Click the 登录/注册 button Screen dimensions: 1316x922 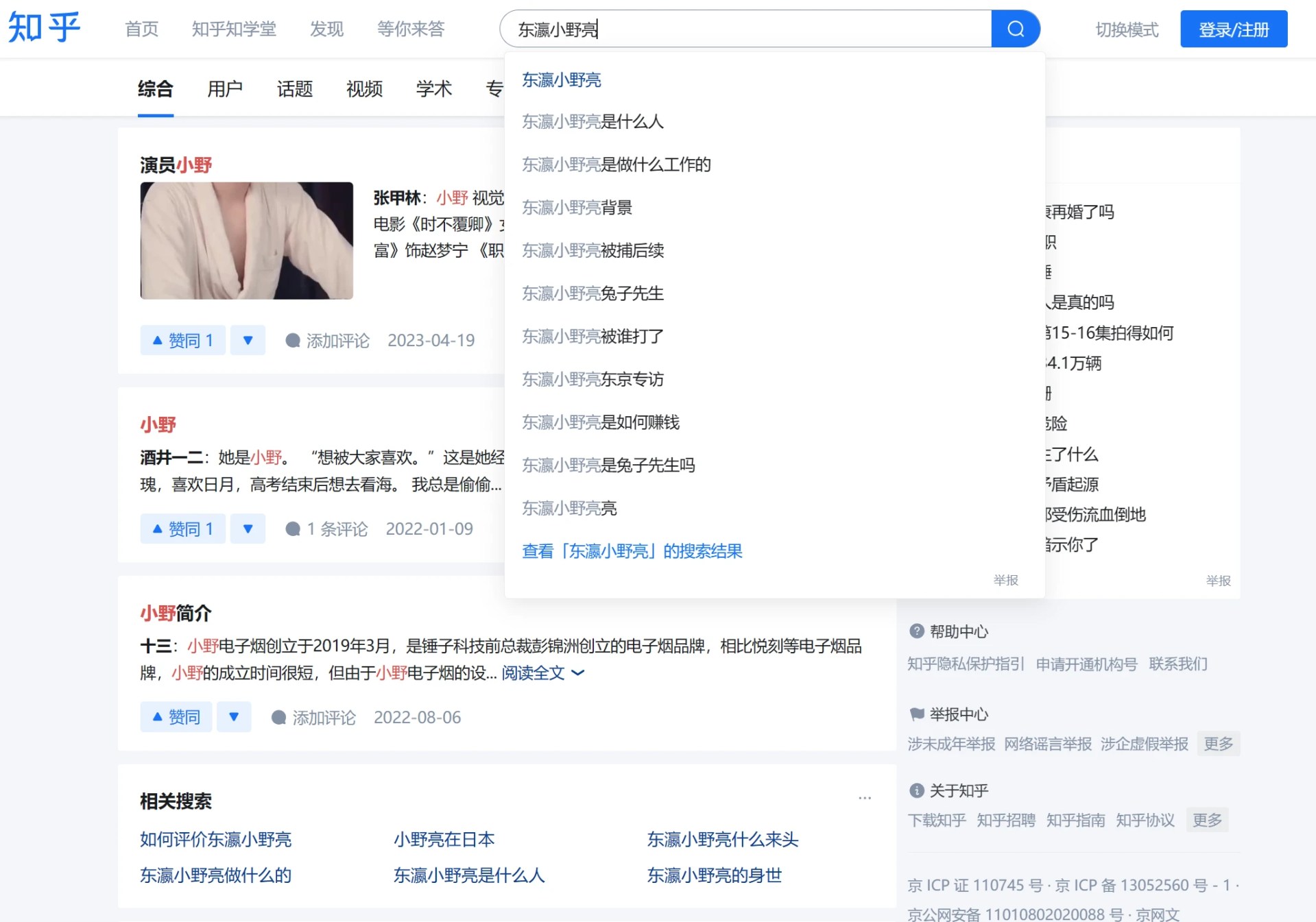pyautogui.click(x=1232, y=29)
